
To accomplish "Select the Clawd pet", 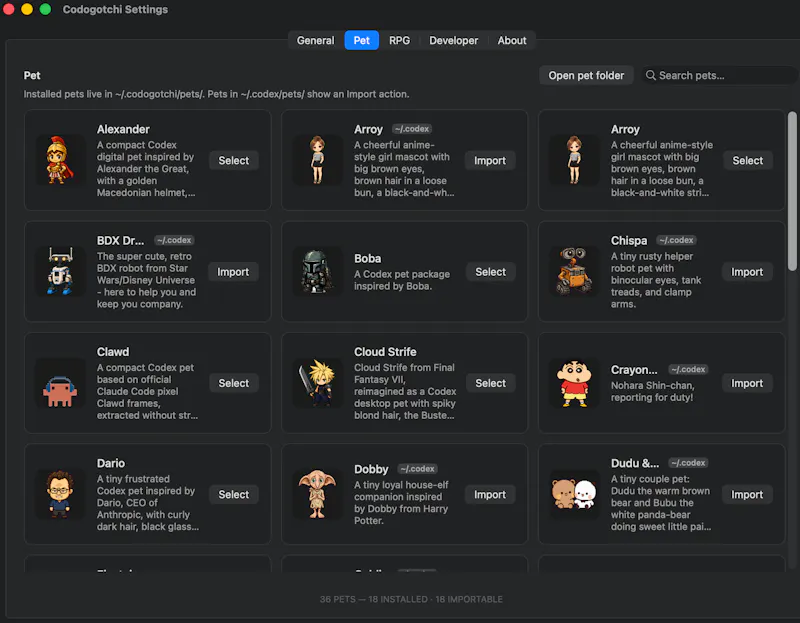I will pyautogui.click(x=234, y=383).
